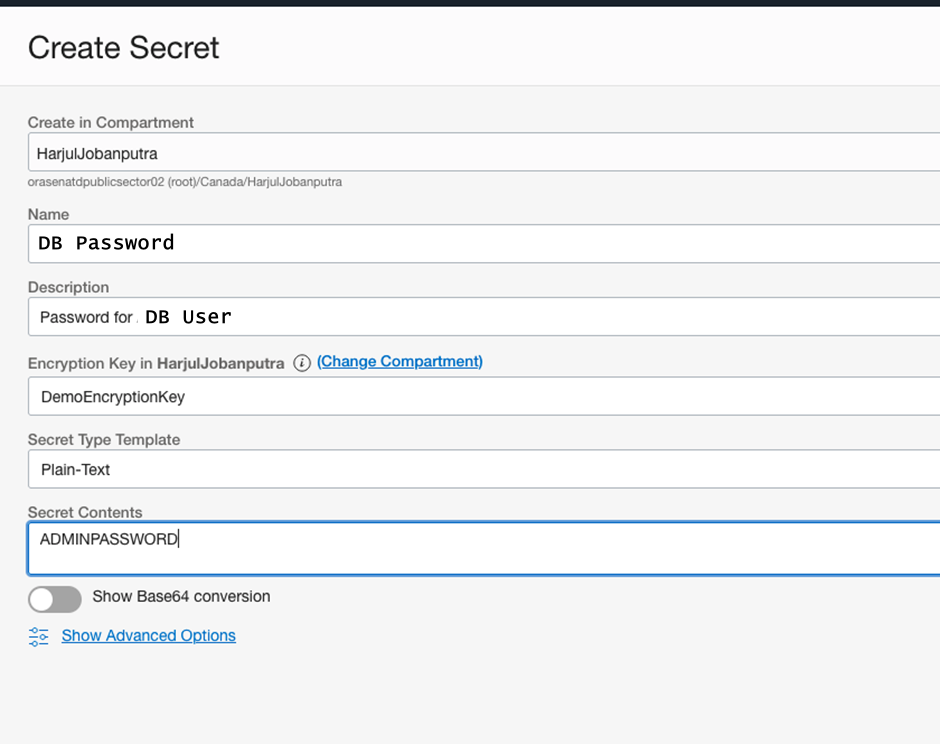
Task: Click the Secret Contents text area
Action: click(480, 548)
